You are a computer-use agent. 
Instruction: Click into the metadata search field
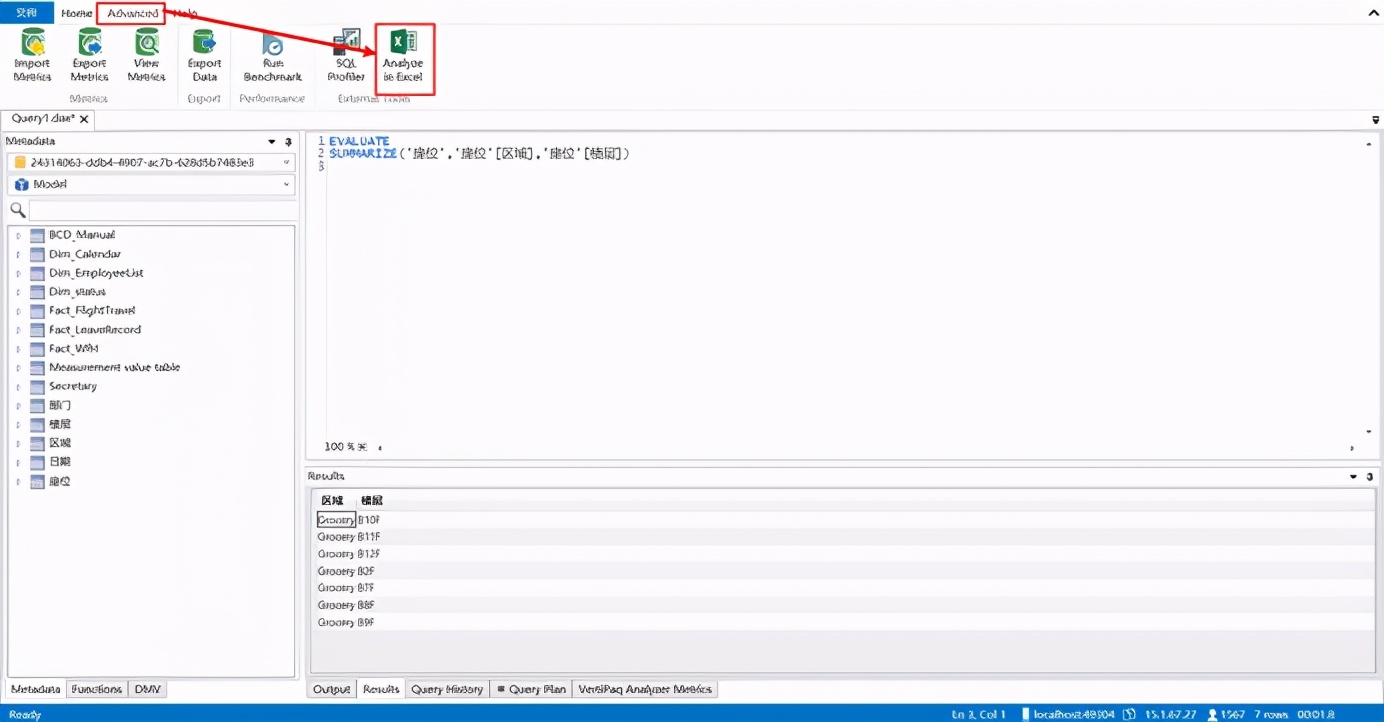162,210
